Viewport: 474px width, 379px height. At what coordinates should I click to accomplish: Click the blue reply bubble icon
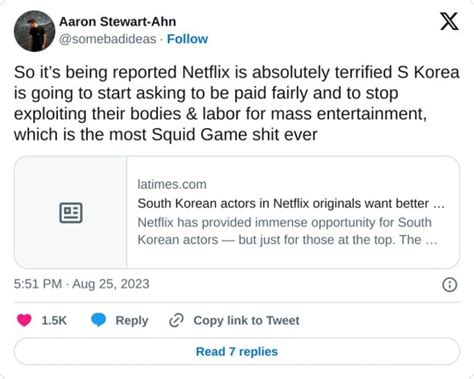(x=99, y=320)
